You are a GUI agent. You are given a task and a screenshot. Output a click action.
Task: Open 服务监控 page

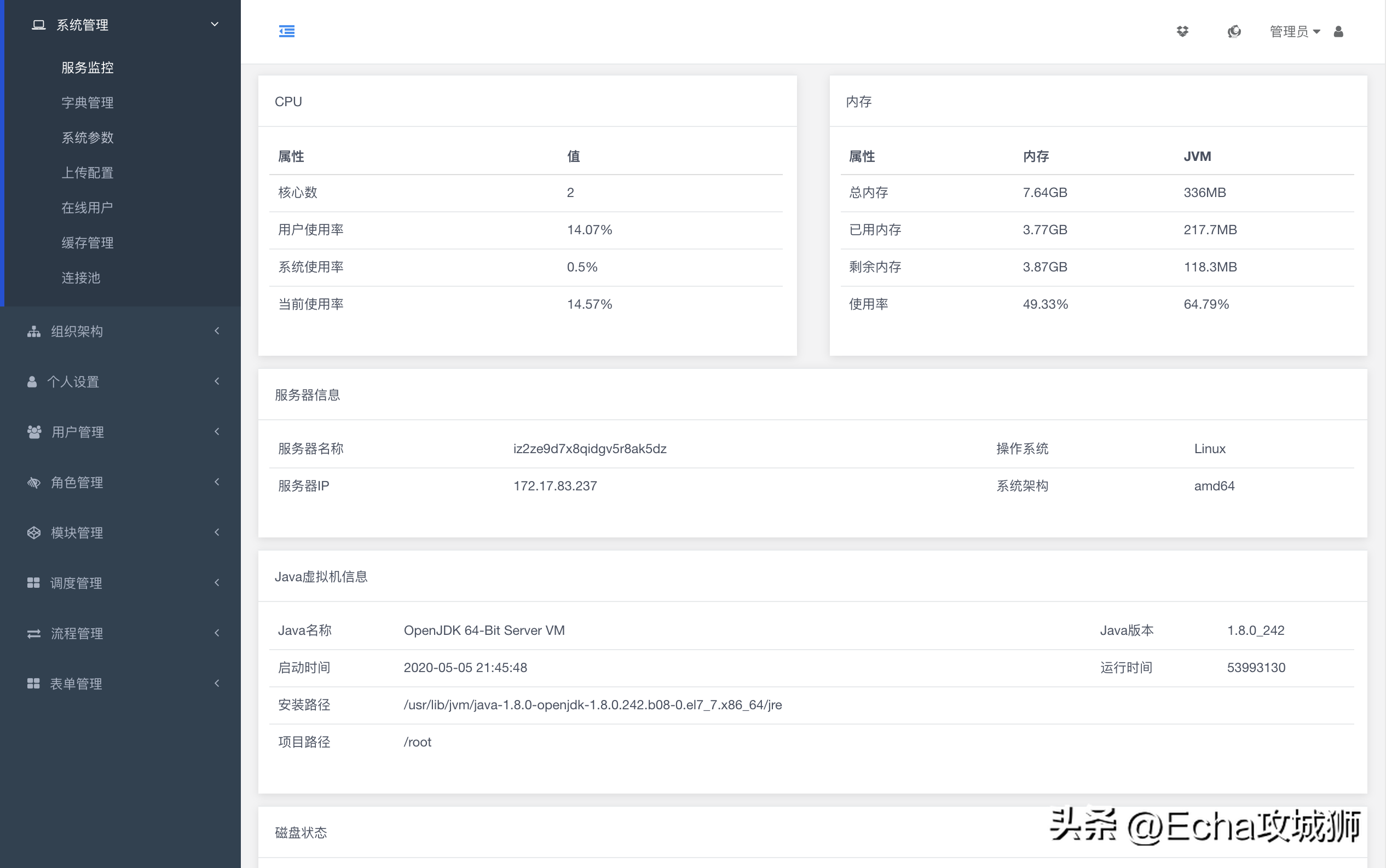87,67
